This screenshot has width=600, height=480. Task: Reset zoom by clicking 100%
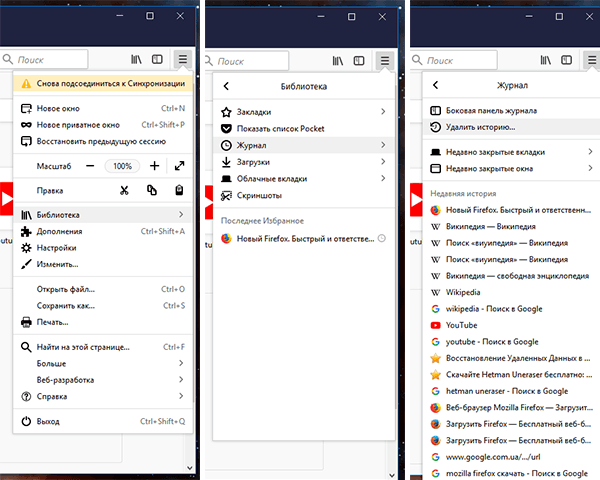click(122, 166)
